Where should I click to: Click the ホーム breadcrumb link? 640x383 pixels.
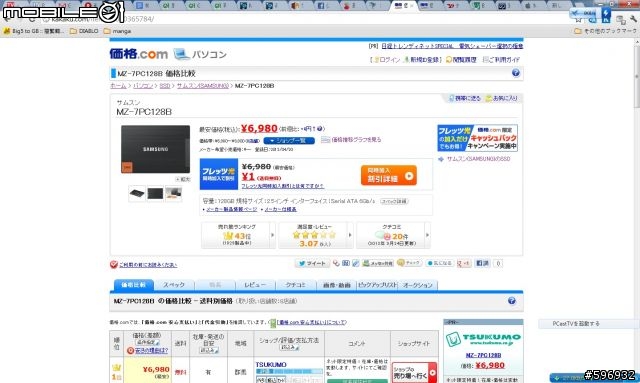tap(118, 86)
